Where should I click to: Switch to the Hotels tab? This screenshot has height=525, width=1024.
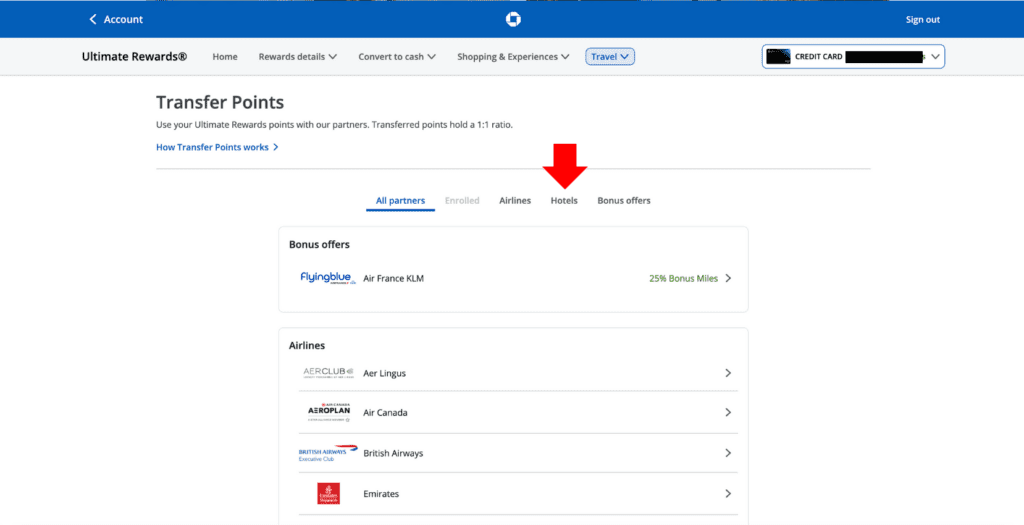tap(564, 200)
